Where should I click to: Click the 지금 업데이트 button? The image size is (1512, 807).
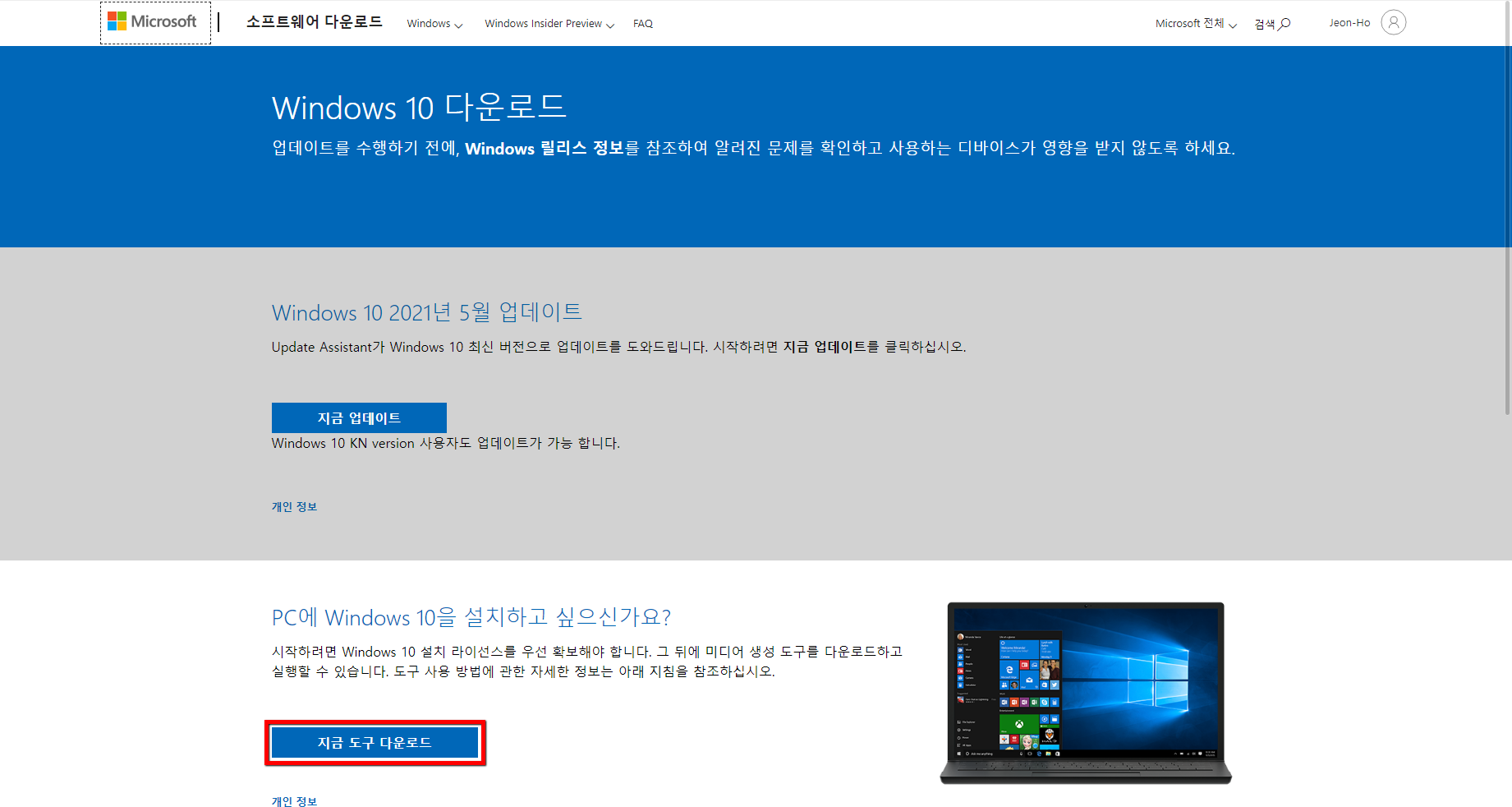pos(359,417)
